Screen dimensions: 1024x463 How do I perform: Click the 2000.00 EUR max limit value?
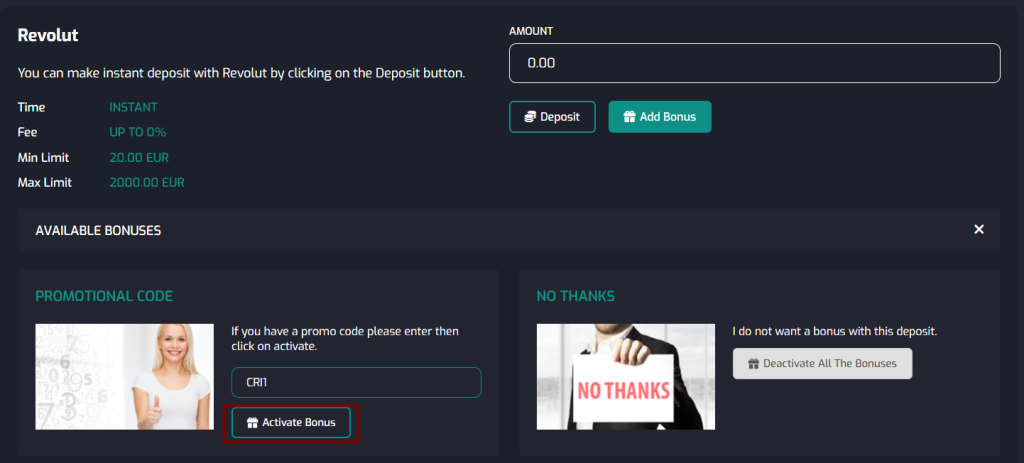(x=146, y=182)
